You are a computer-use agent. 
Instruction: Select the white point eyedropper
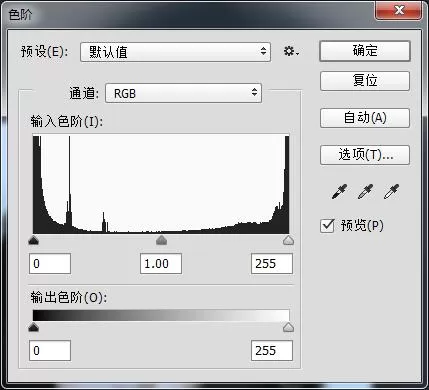coord(391,192)
